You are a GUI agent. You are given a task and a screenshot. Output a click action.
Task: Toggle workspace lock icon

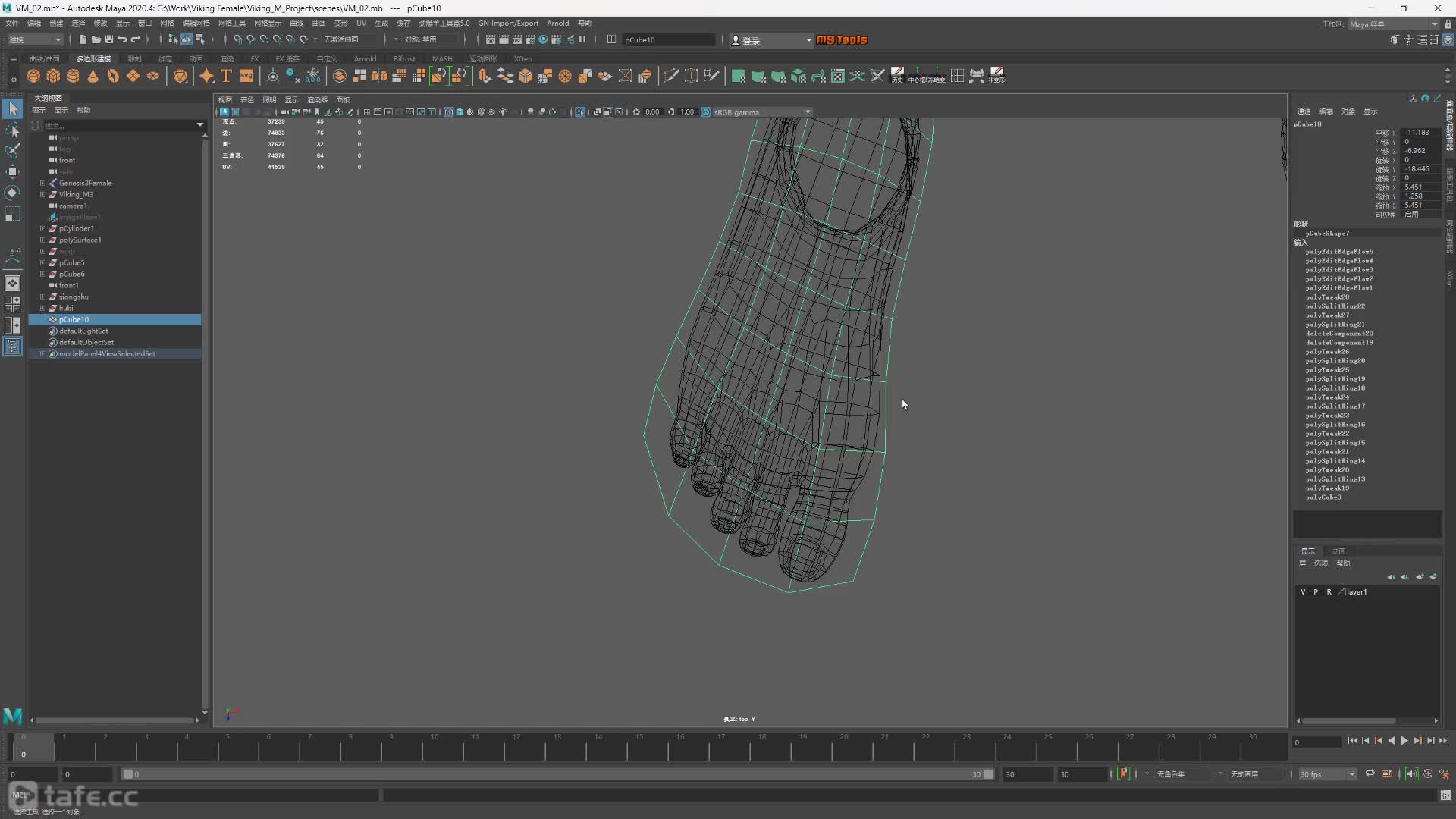[x=1448, y=24]
